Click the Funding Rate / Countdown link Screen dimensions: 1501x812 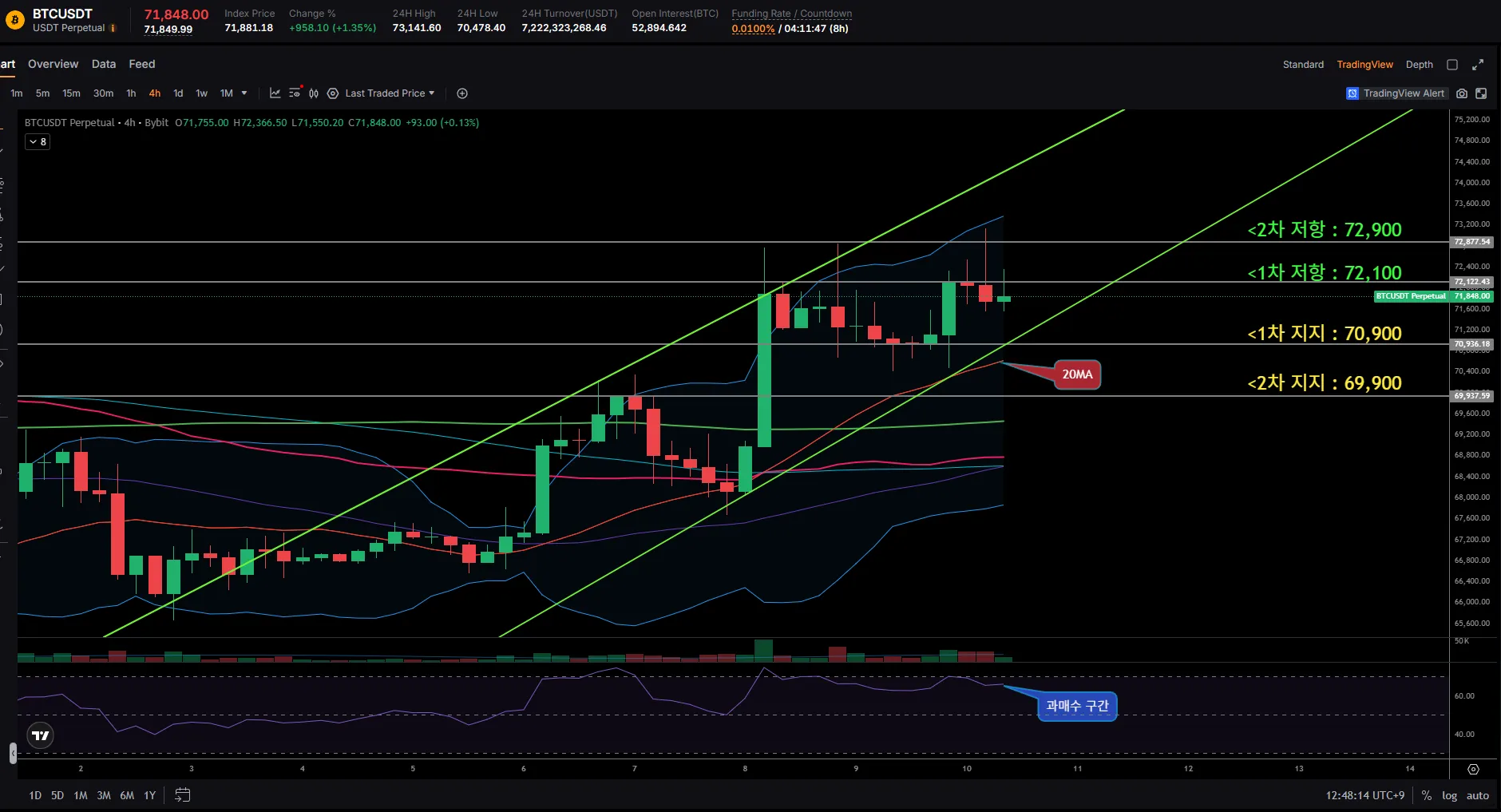[x=791, y=14]
